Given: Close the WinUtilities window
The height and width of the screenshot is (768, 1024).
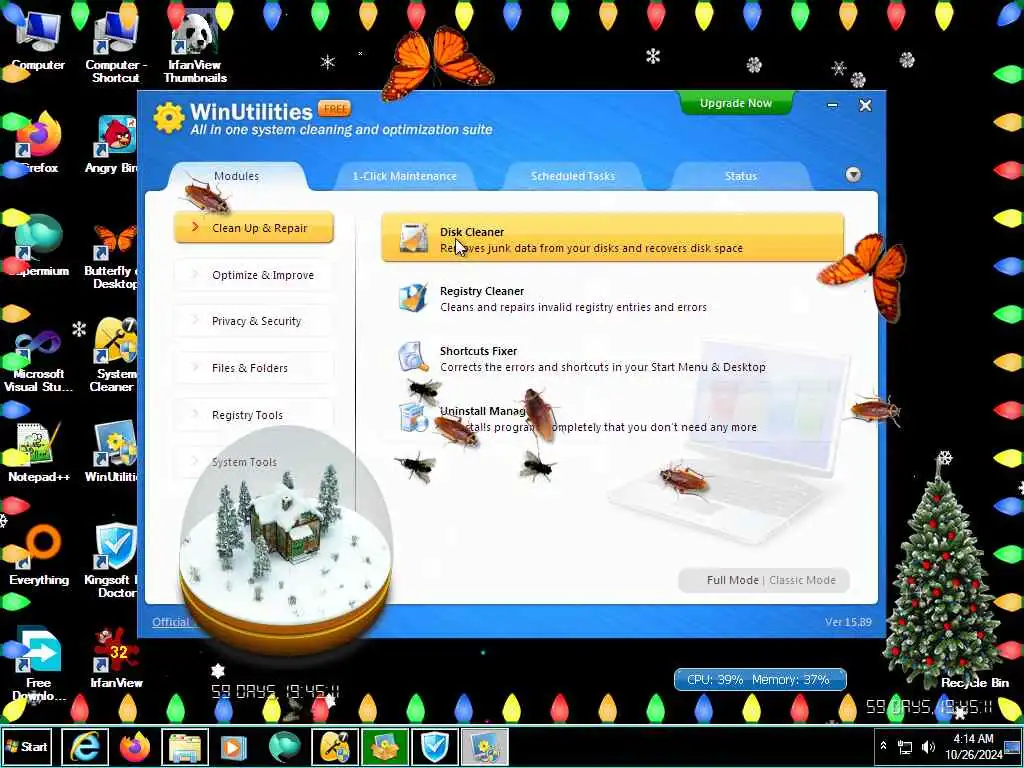Looking at the screenshot, I should pyautogui.click(x=865, y=105).
